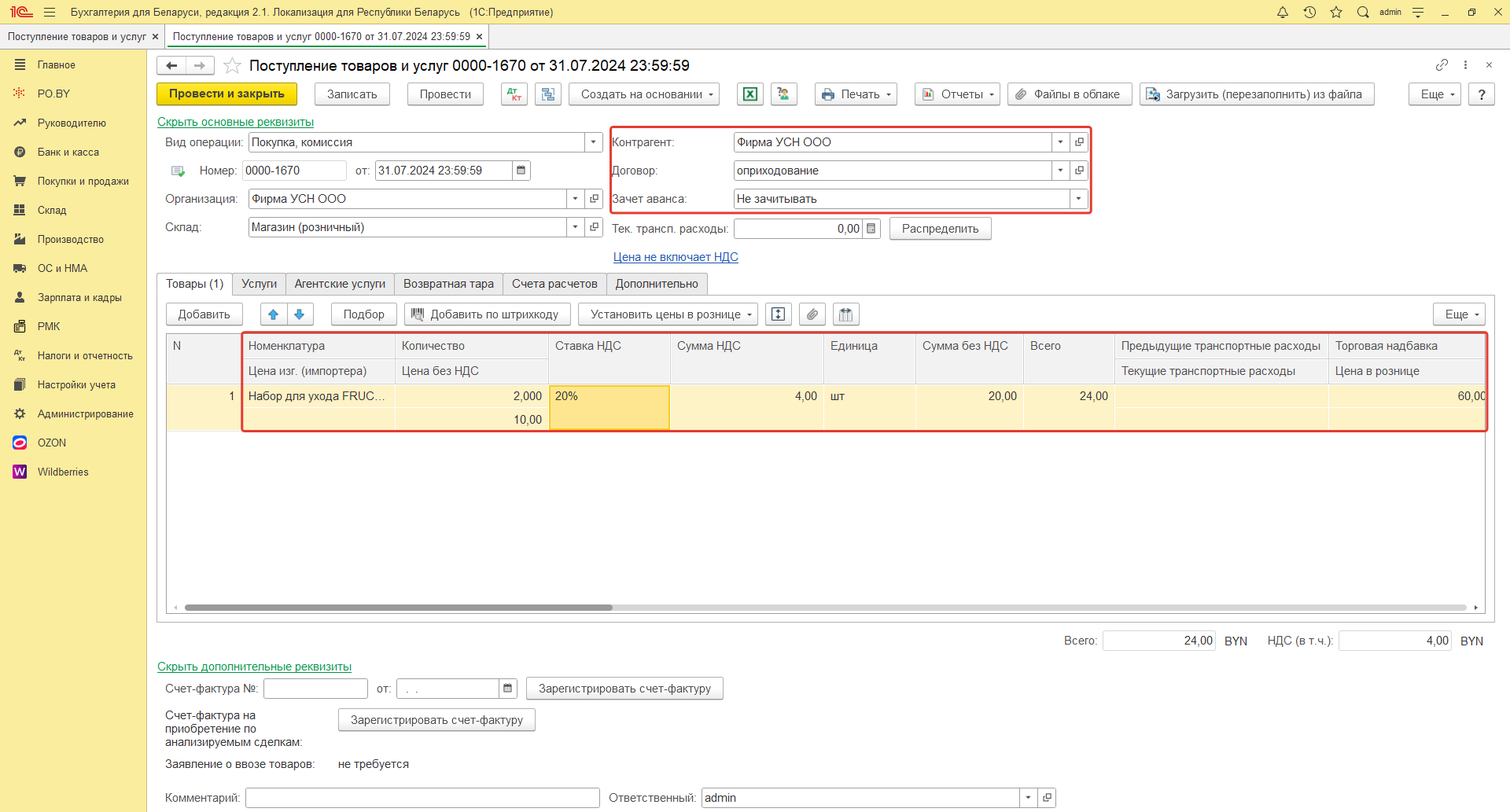This screenshot has width=1510, height=812.
Task: Click Провести и закрыть button
Action: [226, 94]
